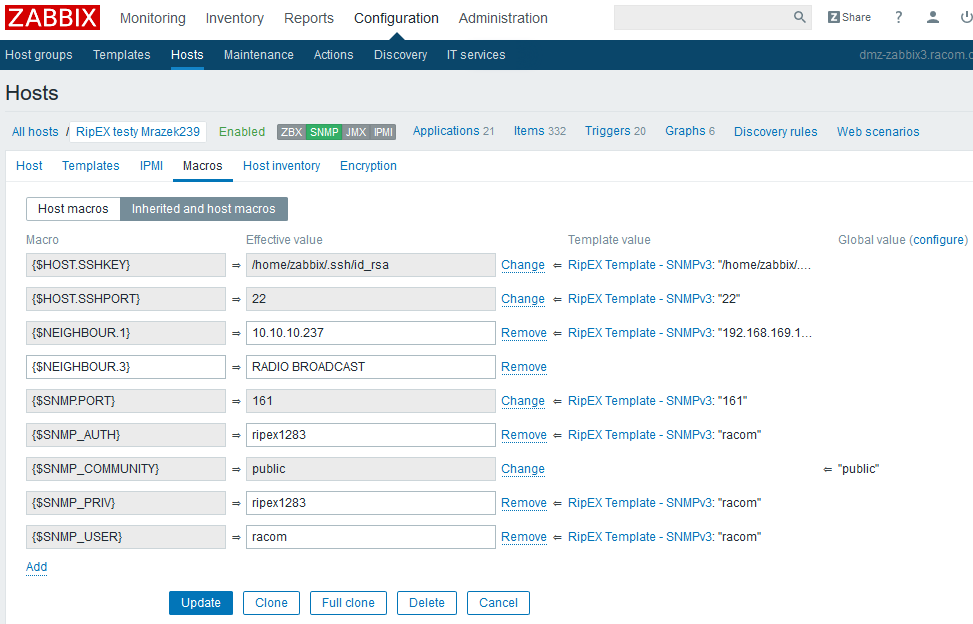
Task: Click the Cancel button
Action: [x=498, y=603]
